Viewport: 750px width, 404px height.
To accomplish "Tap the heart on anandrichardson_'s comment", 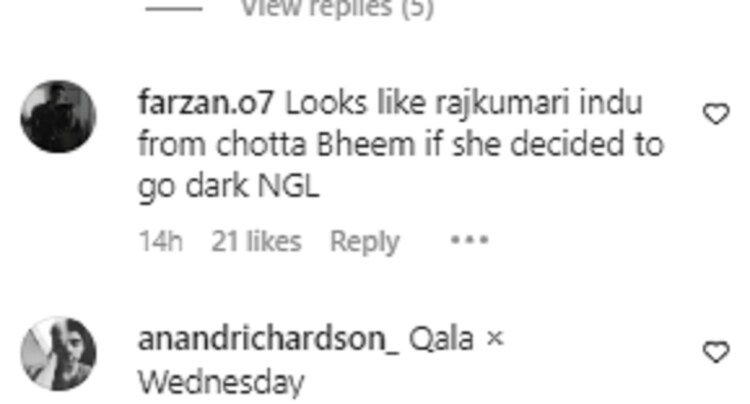I will click(x=716, y=351).
